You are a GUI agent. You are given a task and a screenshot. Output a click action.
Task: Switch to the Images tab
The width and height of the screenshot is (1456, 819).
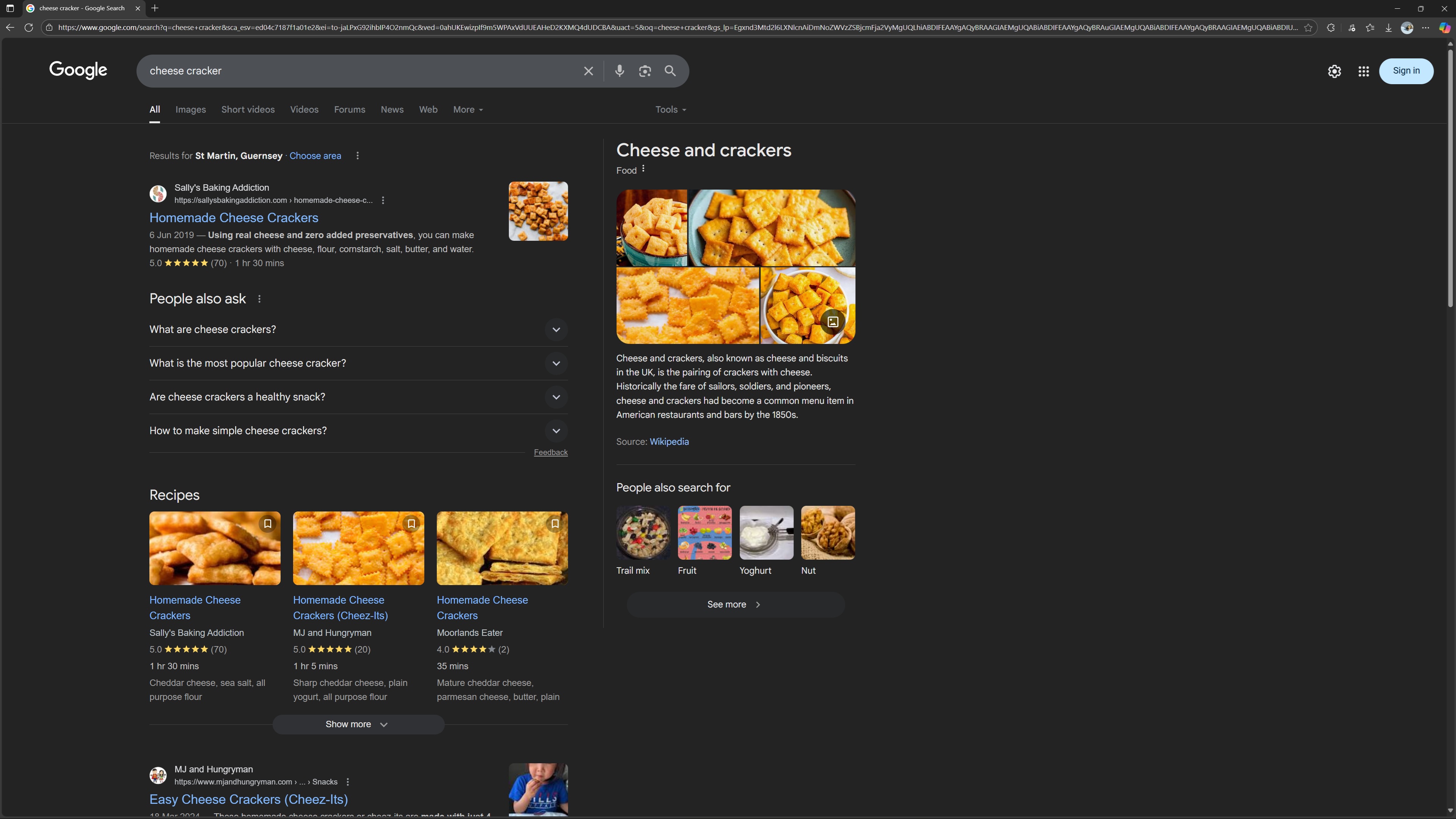click(190, 110)
